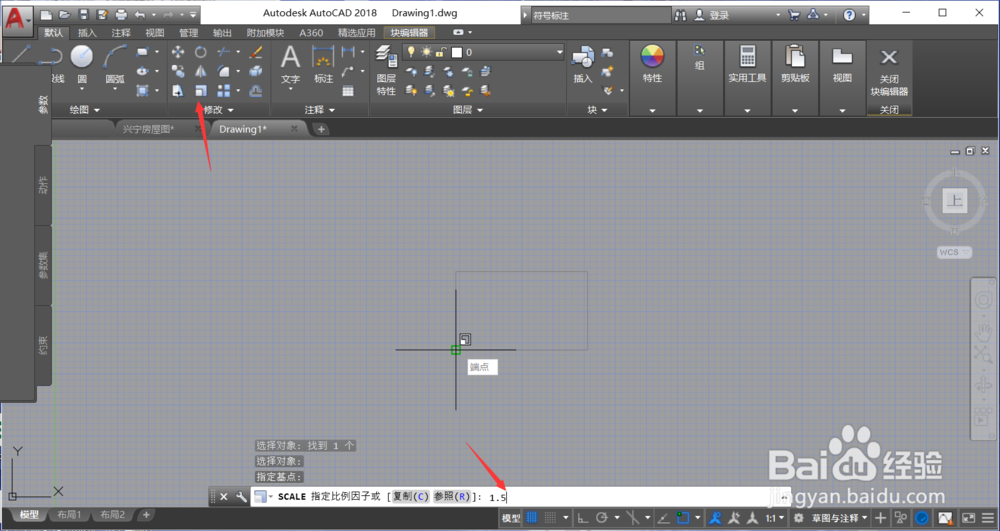Screen dimensions: 1000x531
Task: Toggle object snap tracking
Action: [x=663, y=518]
